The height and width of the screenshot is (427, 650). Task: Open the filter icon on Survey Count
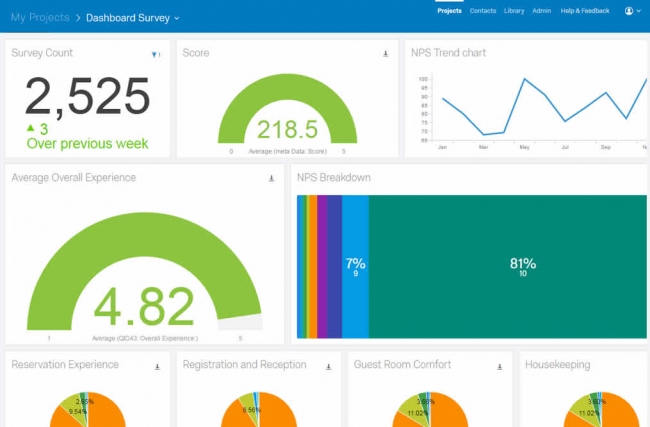click(x=155, y=54)
